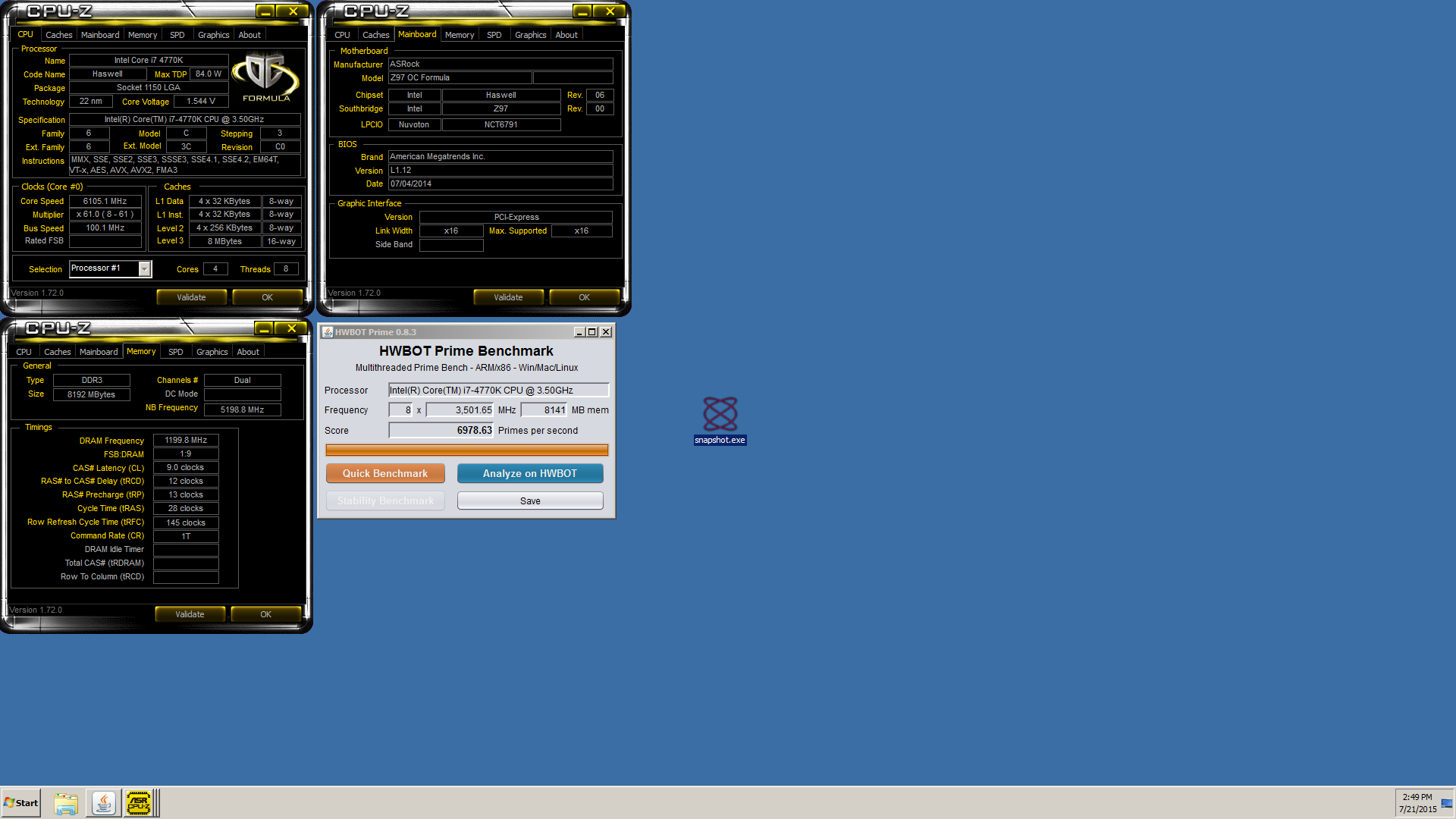
Task: Open About tab in Memory window
Action: coord(248,352)
